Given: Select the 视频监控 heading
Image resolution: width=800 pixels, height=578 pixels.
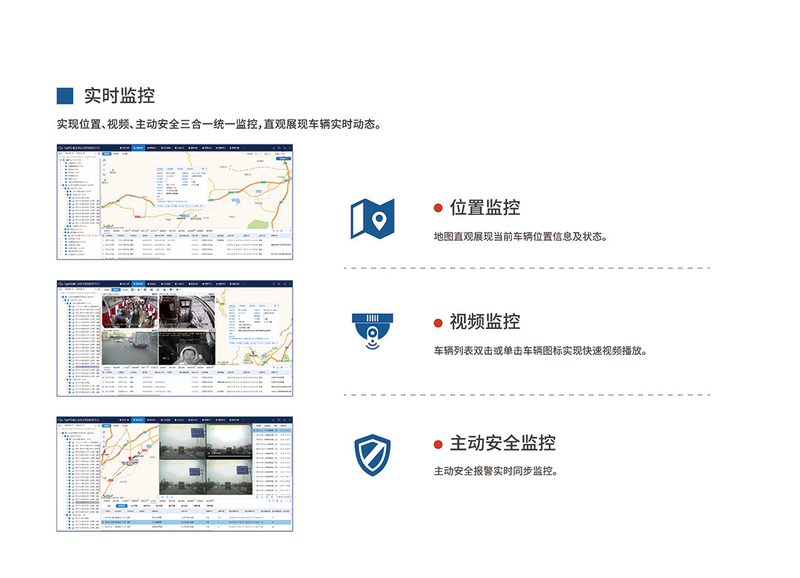Looking at the screenshot, I should point(485,322).
